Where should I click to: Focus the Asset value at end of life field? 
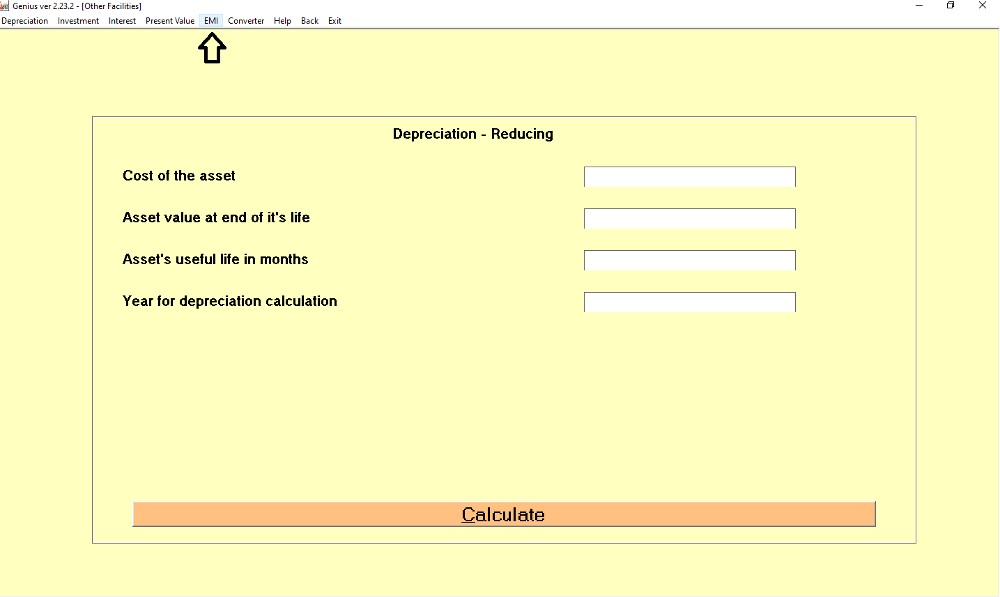coord(689,219)
